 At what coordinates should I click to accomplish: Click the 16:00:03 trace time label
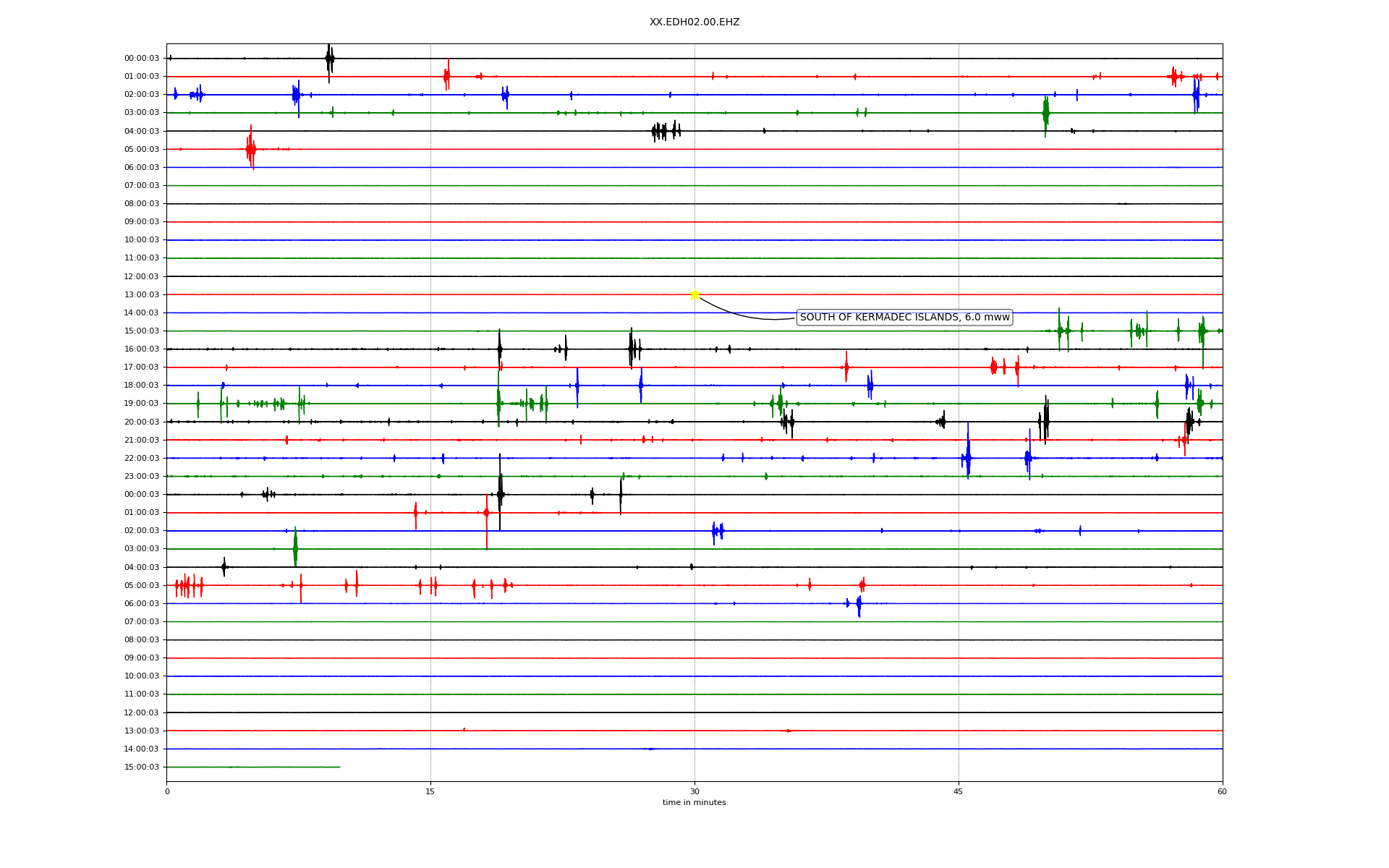[141, 349]
